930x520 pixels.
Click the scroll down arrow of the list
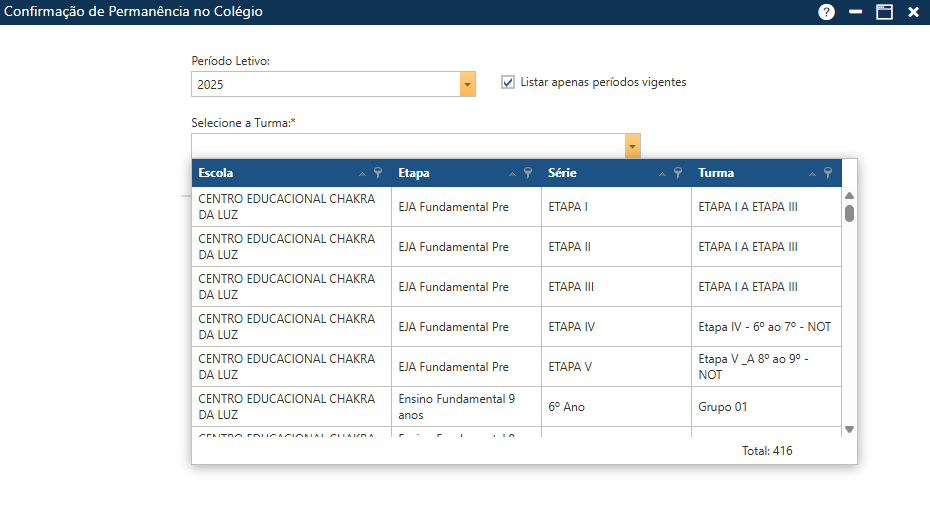[849, 429]
